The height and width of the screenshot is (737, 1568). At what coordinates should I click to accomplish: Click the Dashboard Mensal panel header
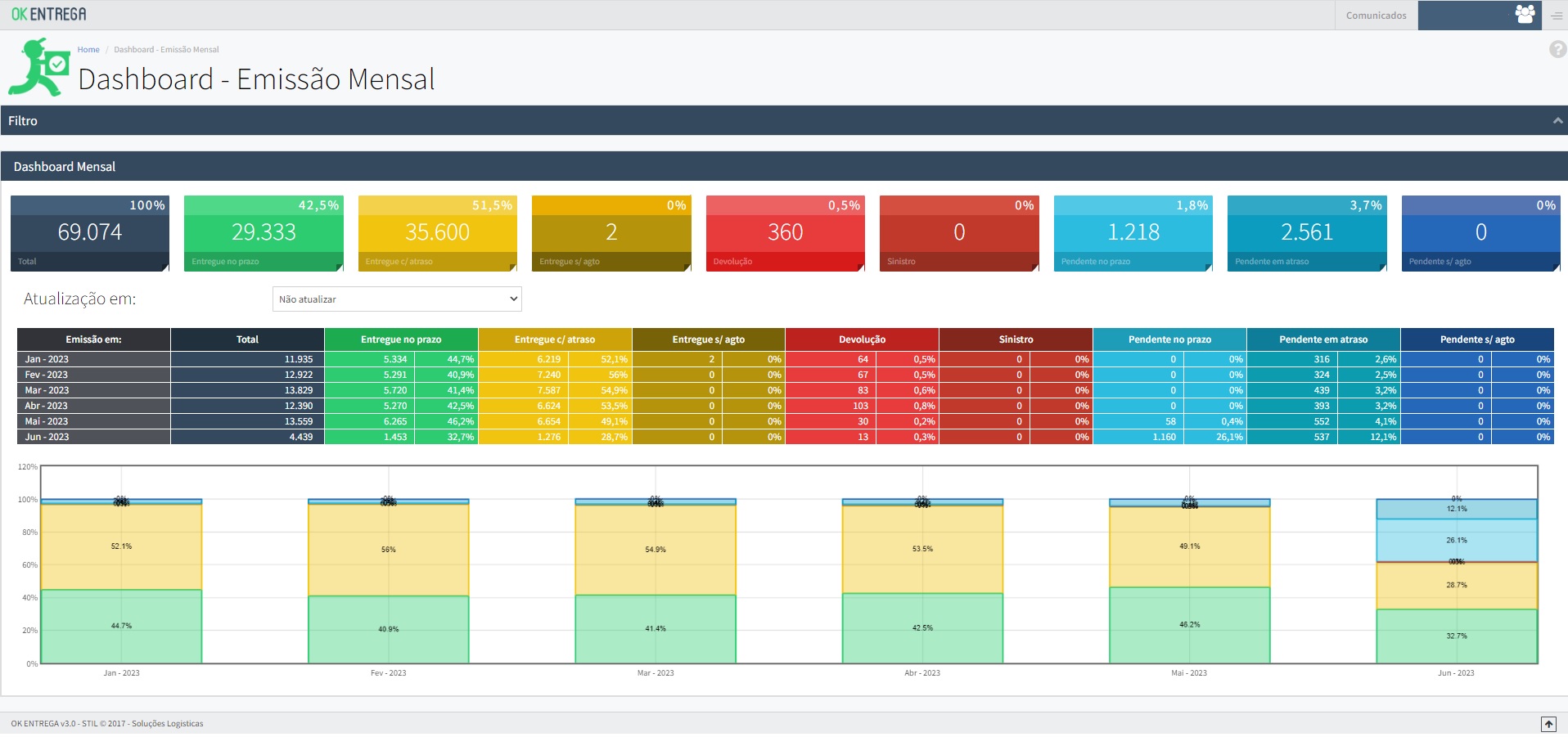point(65,167)
